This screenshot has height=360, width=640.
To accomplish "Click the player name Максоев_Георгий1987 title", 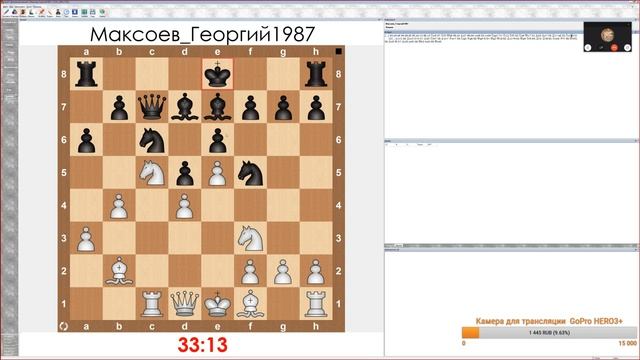I will coord(202,34).
